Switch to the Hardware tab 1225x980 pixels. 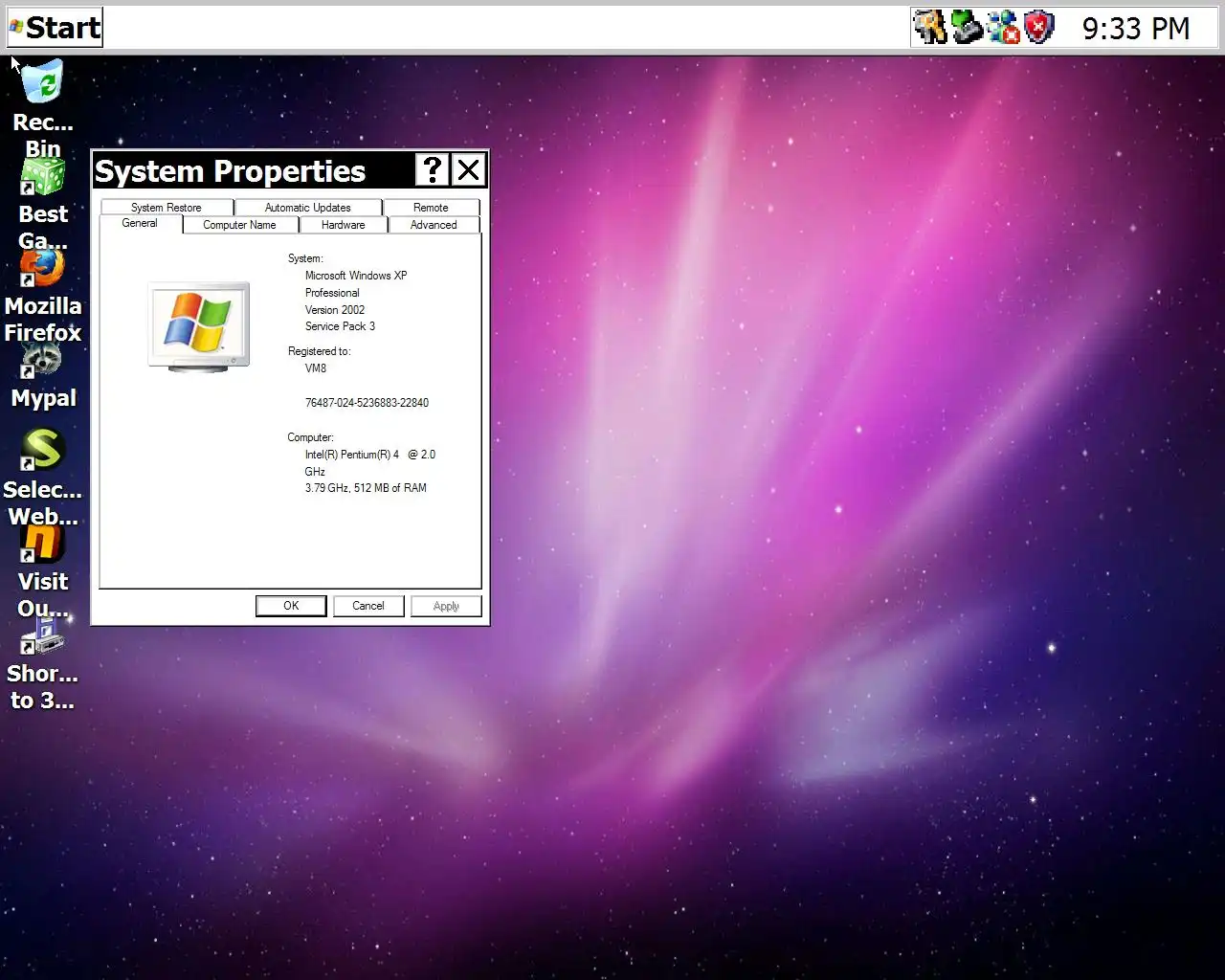click(x=344, y=225)
